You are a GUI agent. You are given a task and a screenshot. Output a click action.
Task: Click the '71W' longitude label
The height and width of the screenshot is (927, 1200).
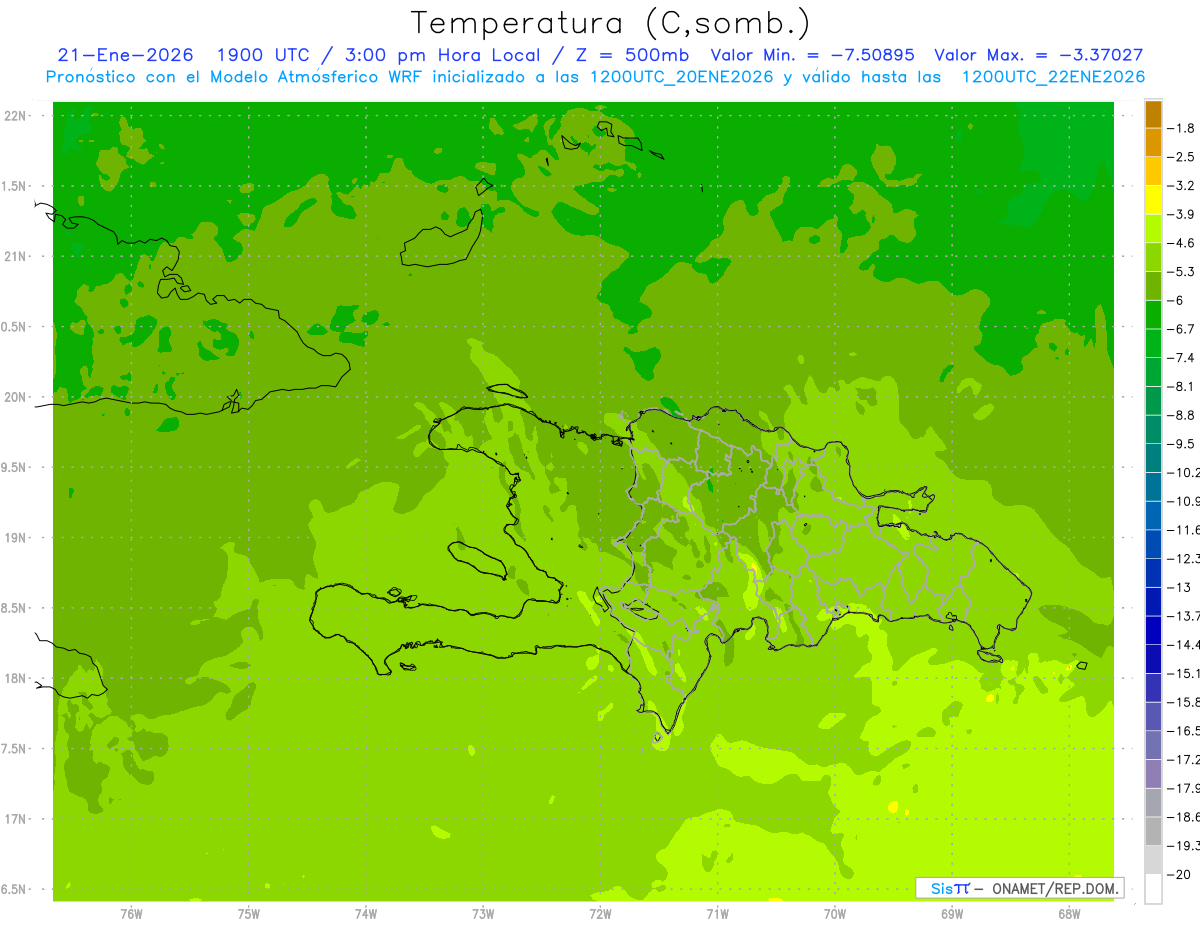point(717,913)
